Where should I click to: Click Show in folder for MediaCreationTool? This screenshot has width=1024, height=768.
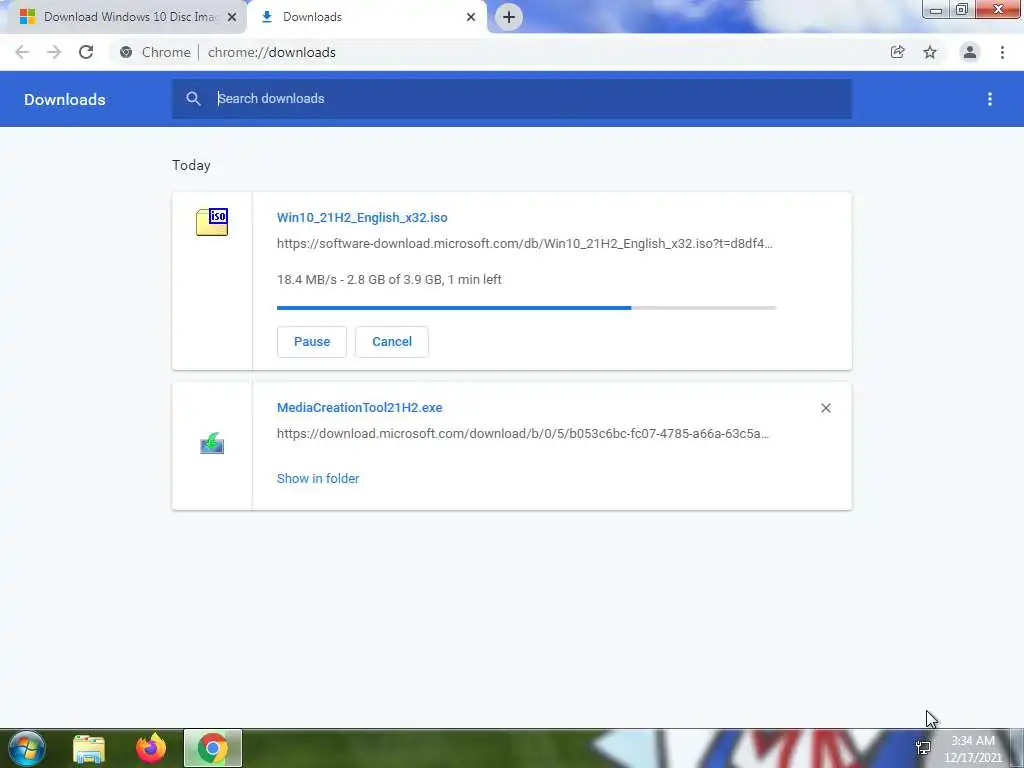318,479
